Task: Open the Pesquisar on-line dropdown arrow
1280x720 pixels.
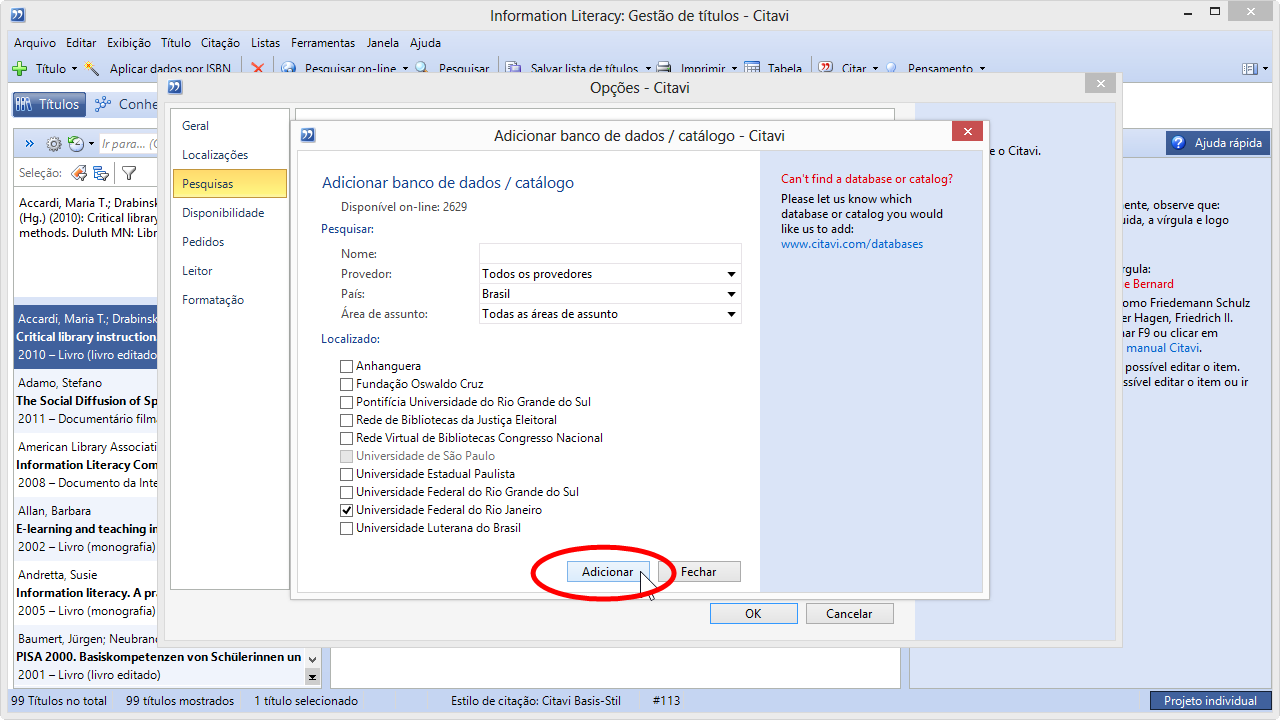Action: [405, 69]
